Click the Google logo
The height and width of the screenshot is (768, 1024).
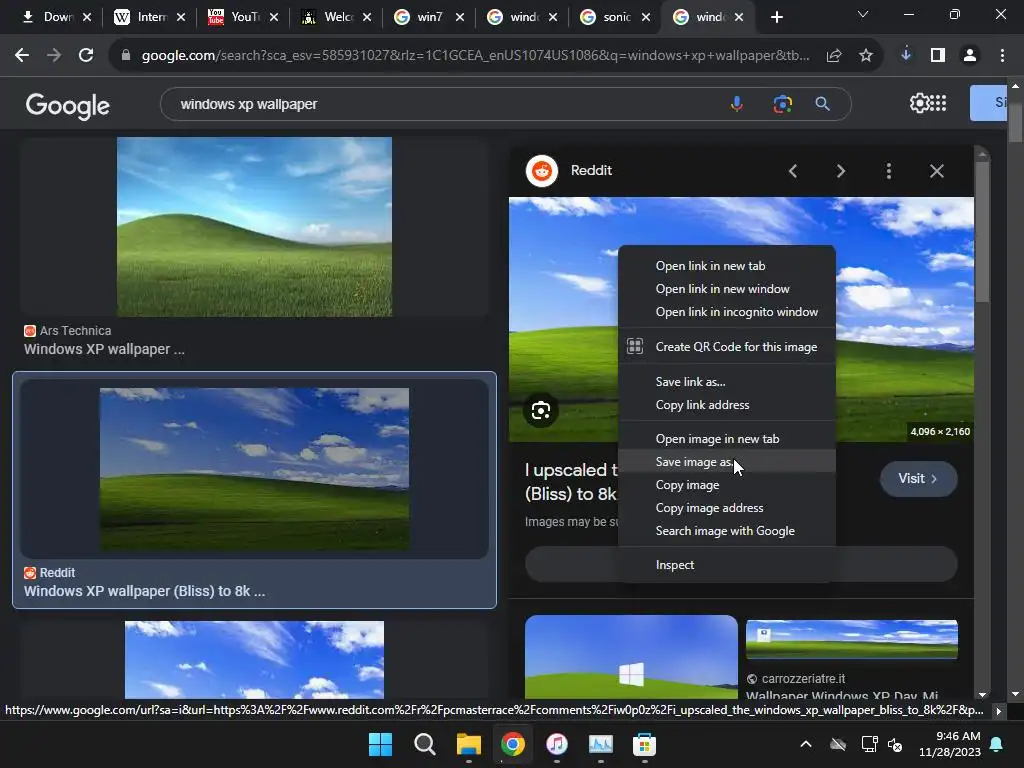[x=67, y=105]
